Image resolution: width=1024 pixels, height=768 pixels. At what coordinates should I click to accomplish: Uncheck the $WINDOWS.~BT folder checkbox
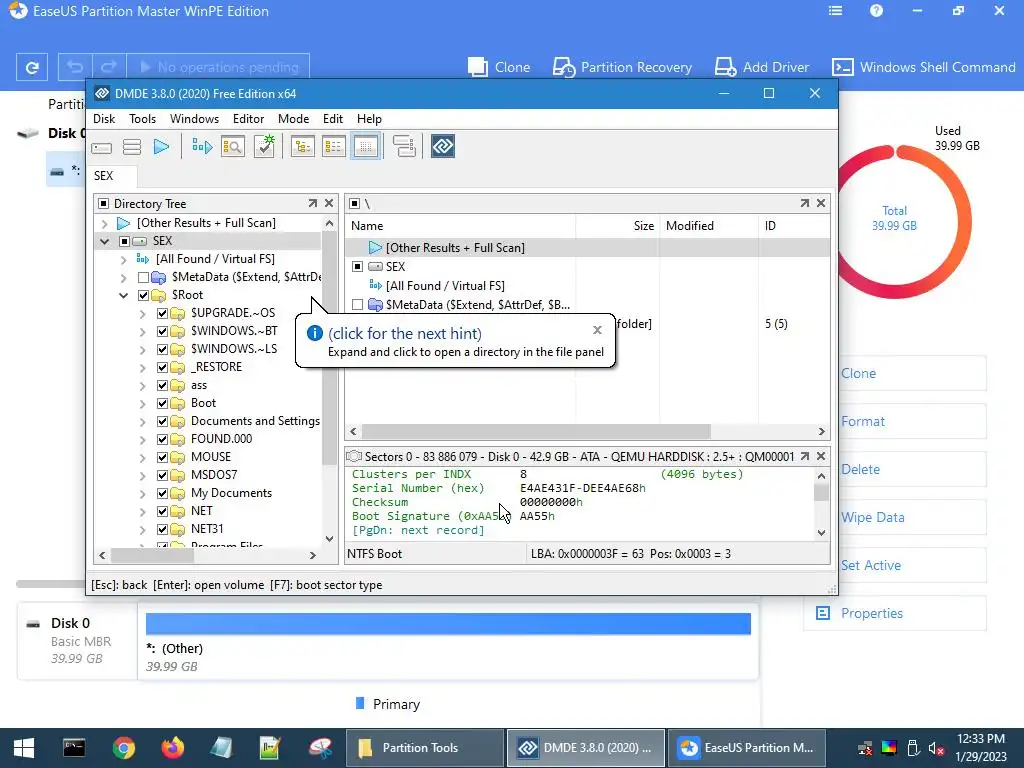[163, 331]
